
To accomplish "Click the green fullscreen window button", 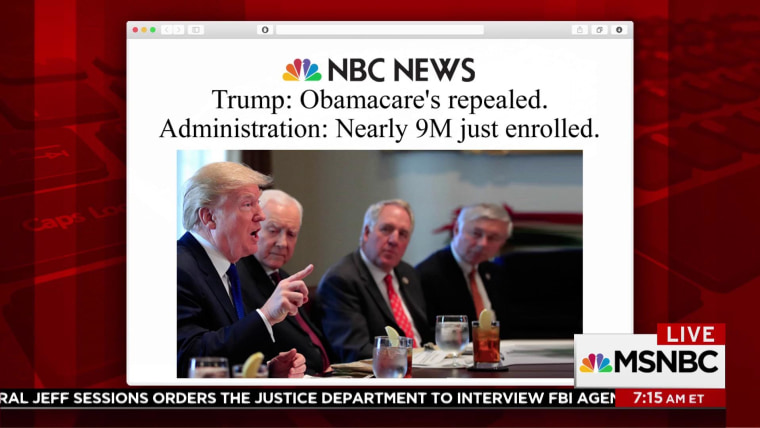I will tap(153, 30).
